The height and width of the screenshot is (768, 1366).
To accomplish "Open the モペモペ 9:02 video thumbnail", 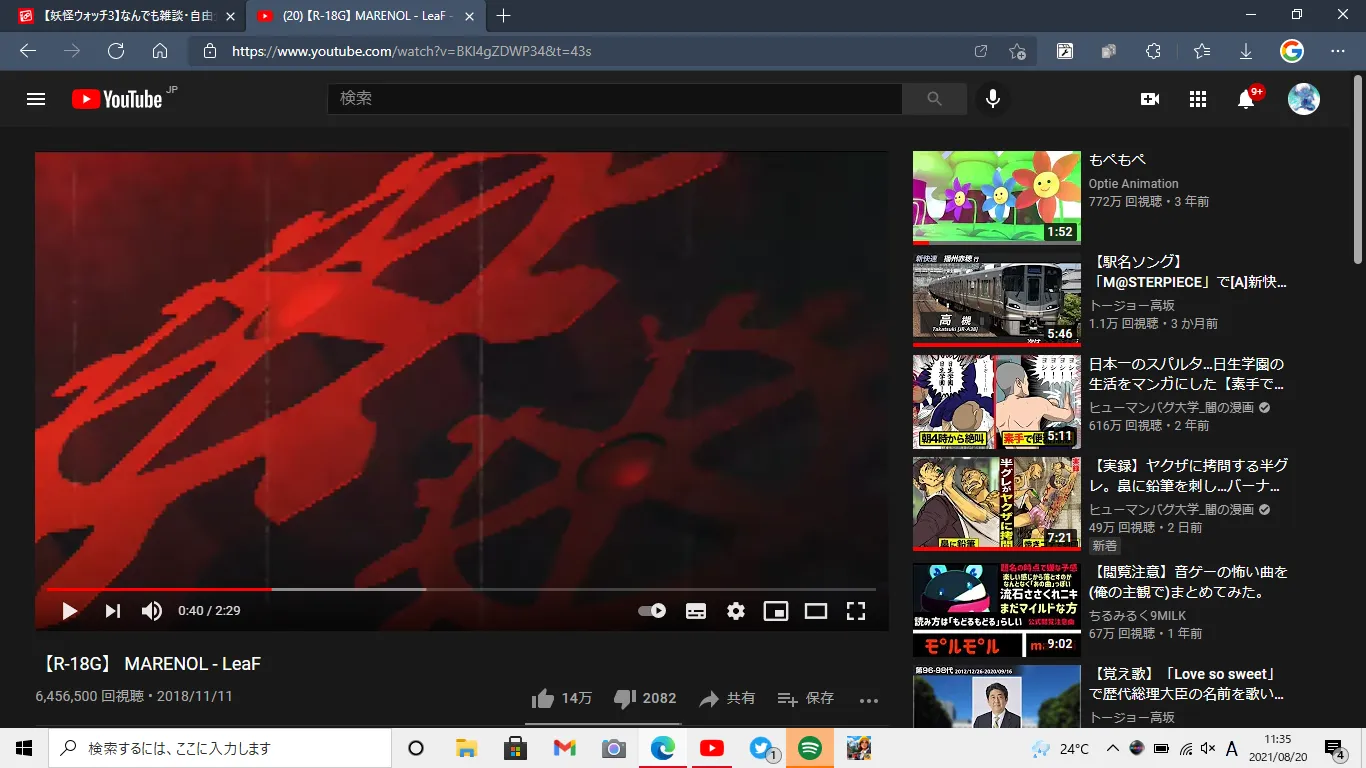I will click(997, 610).
